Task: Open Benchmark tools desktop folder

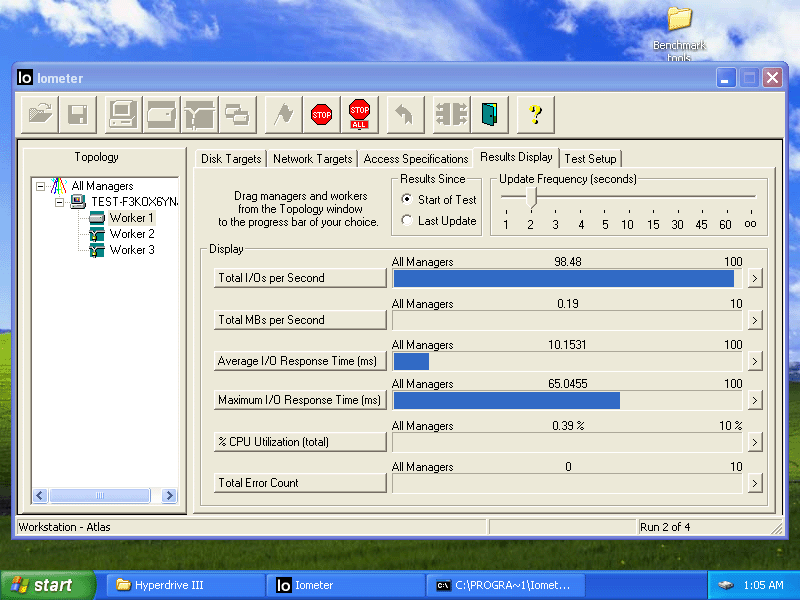Action: [679, 34]
